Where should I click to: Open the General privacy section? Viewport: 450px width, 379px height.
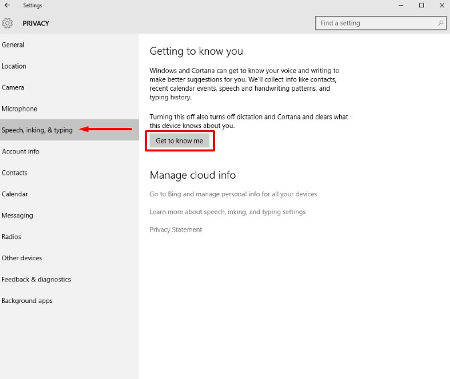pos(69,45)
